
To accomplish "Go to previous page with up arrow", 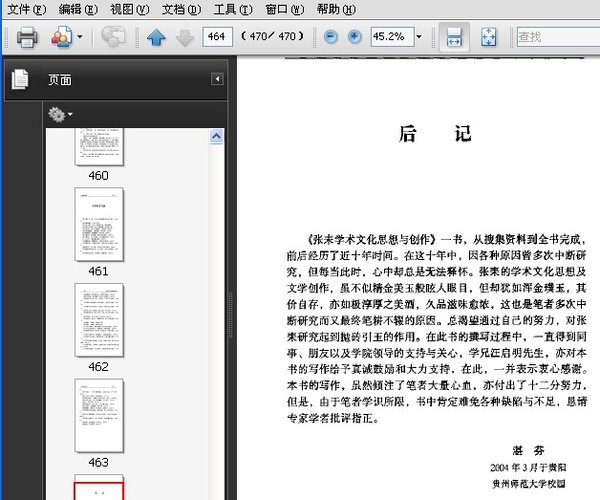I will [156, 37].
